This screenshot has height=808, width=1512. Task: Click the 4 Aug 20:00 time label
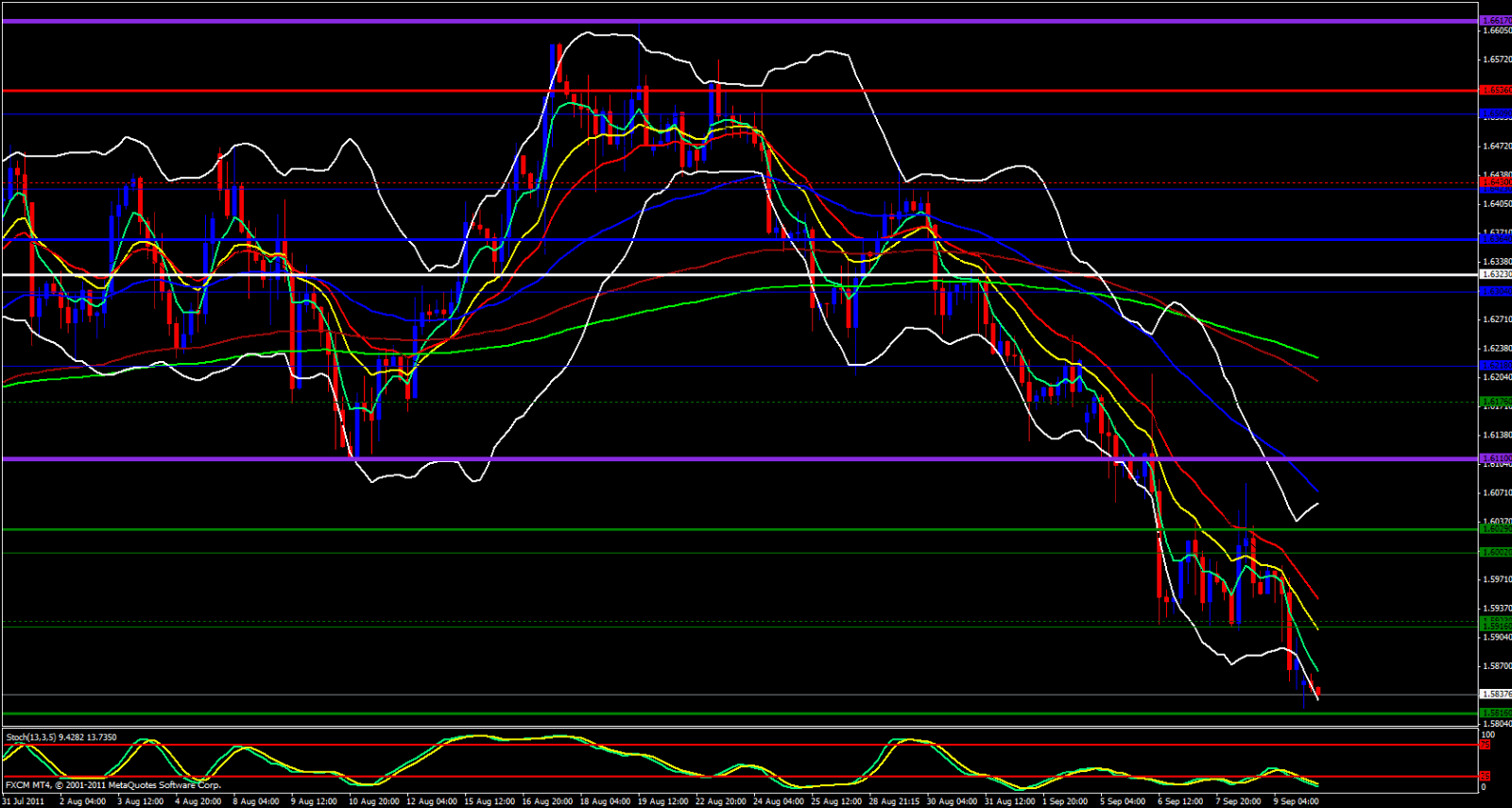point(198,801)
